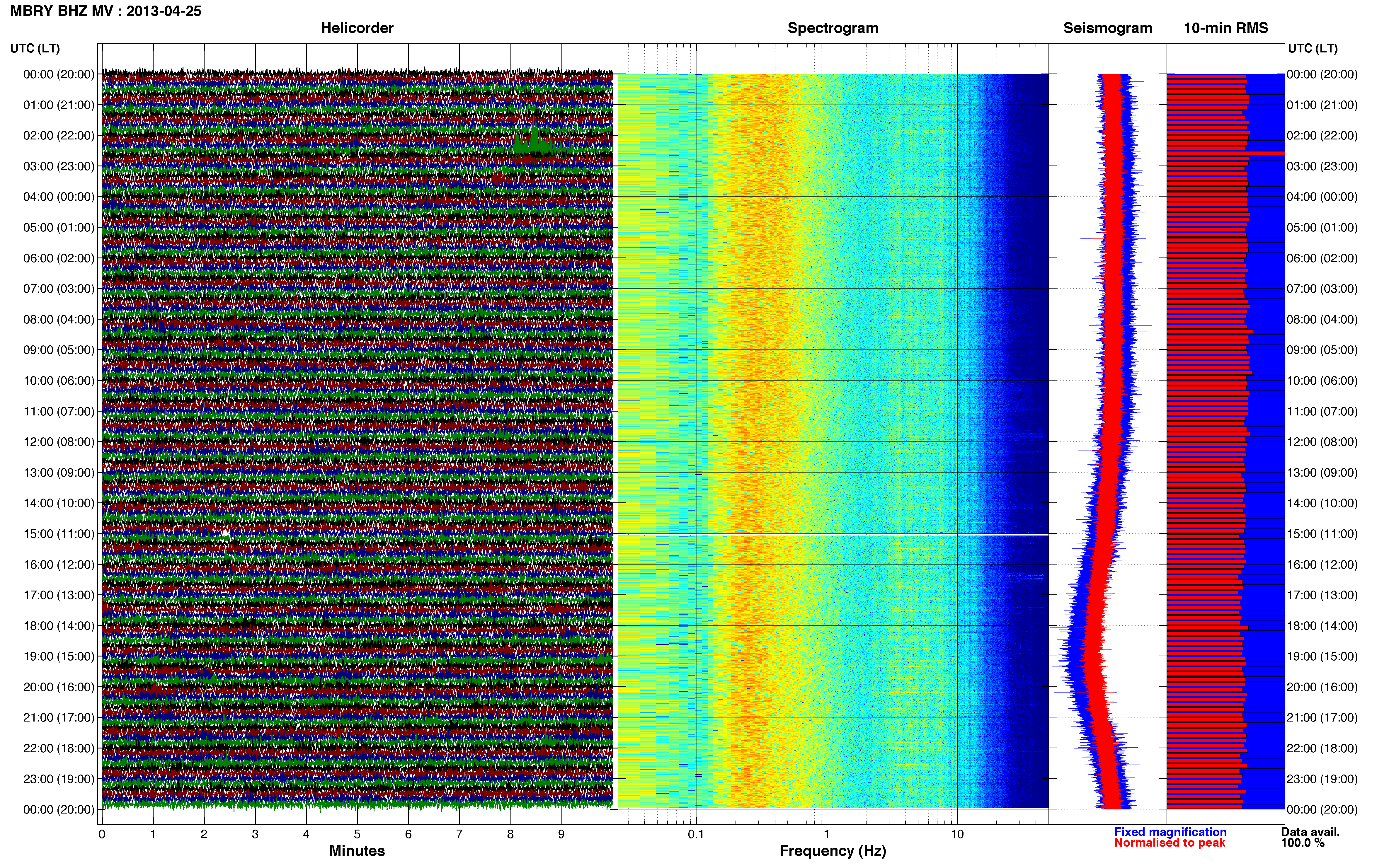Select '10:00 (06:00)' label next to the Helicorder
This screenshot has width=1389, height=868.
pos(59,381)
